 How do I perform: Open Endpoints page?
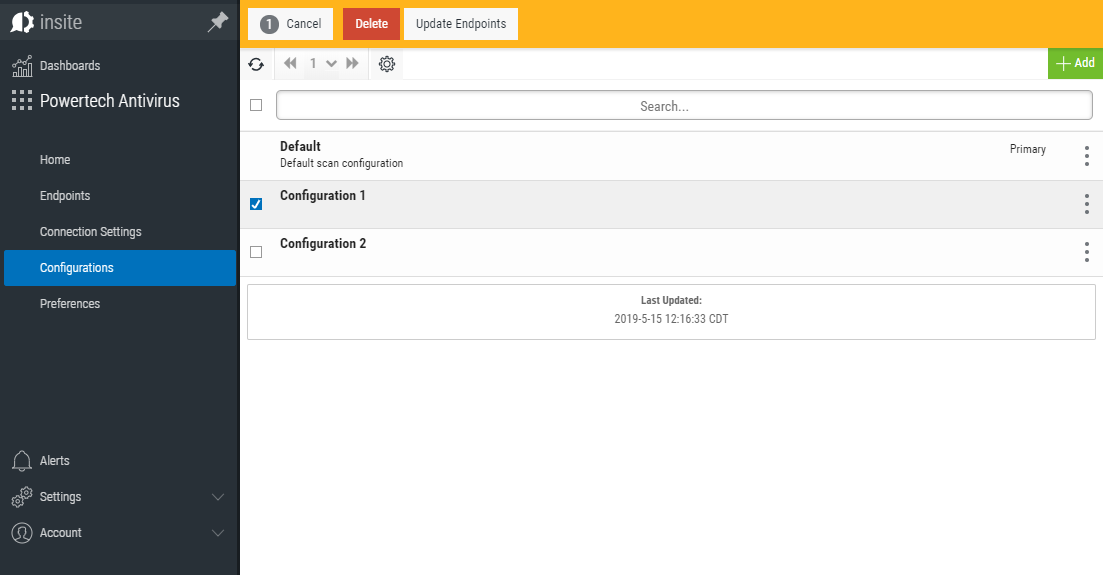pyautogui.click(x=65, y=196)
